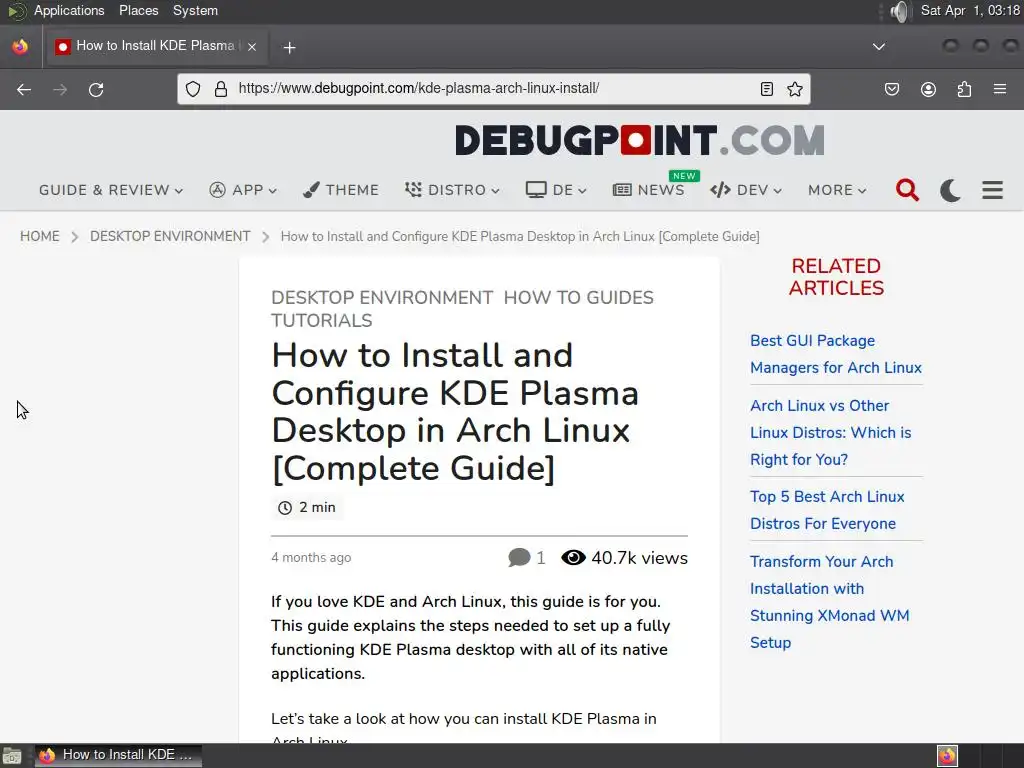The image size is (1024, 768).
Task: Open Transform Your Arch Installation XMonad article
Action: tap(829, 602)
